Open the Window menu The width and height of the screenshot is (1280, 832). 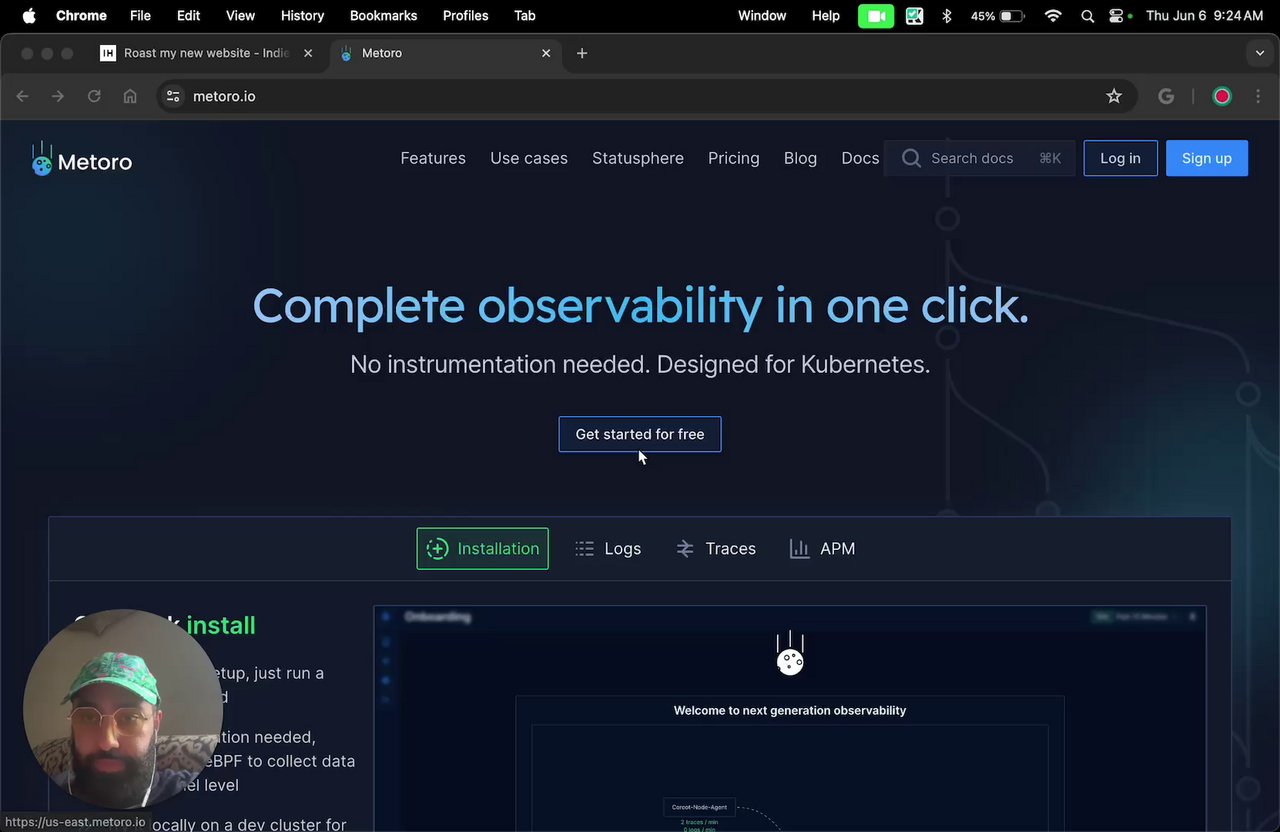pos(762,16)
